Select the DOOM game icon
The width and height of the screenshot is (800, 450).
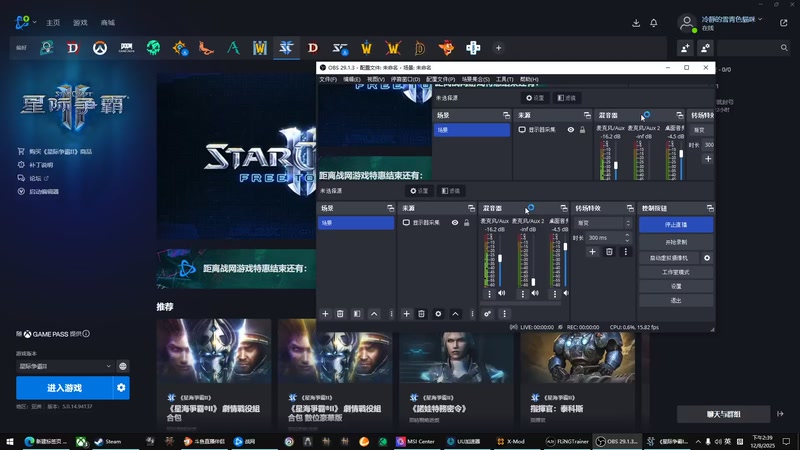127,48
